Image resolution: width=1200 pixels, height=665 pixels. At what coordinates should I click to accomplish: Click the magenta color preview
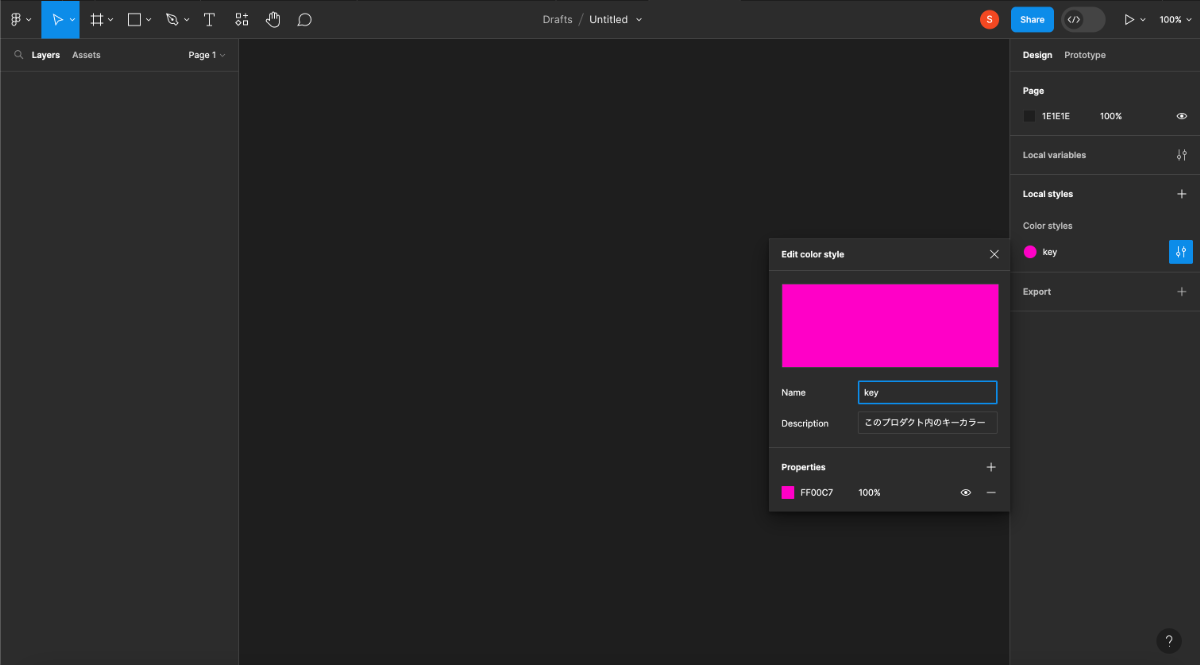(890, 326)
